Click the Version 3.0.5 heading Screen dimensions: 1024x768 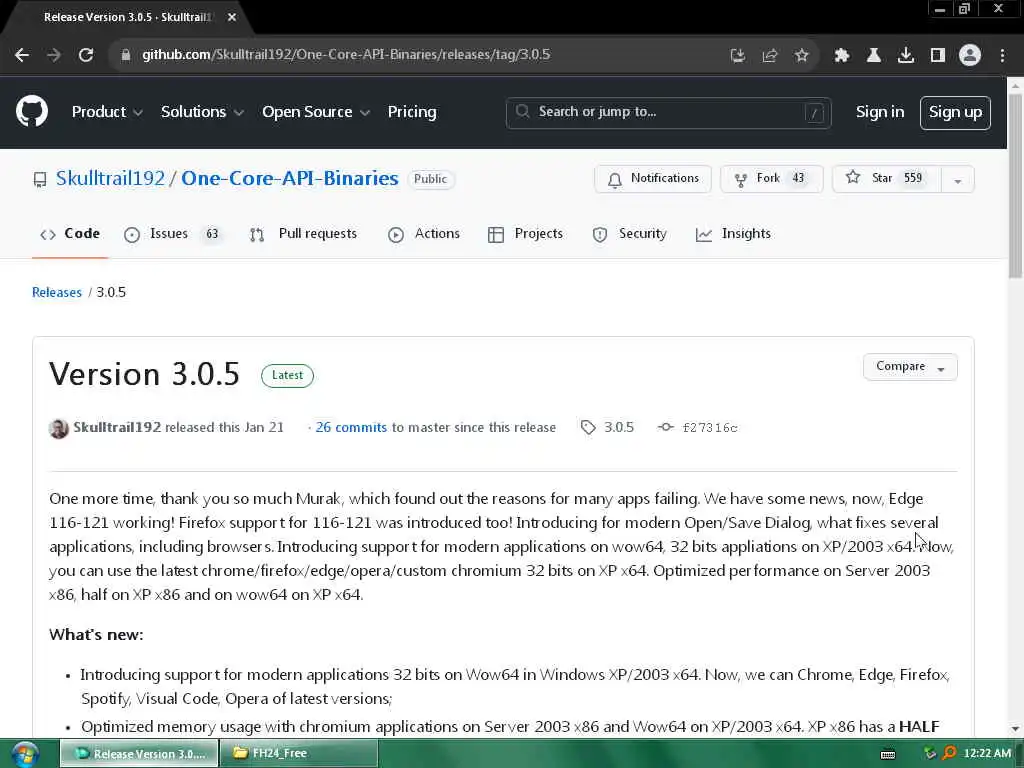(144, 374)
